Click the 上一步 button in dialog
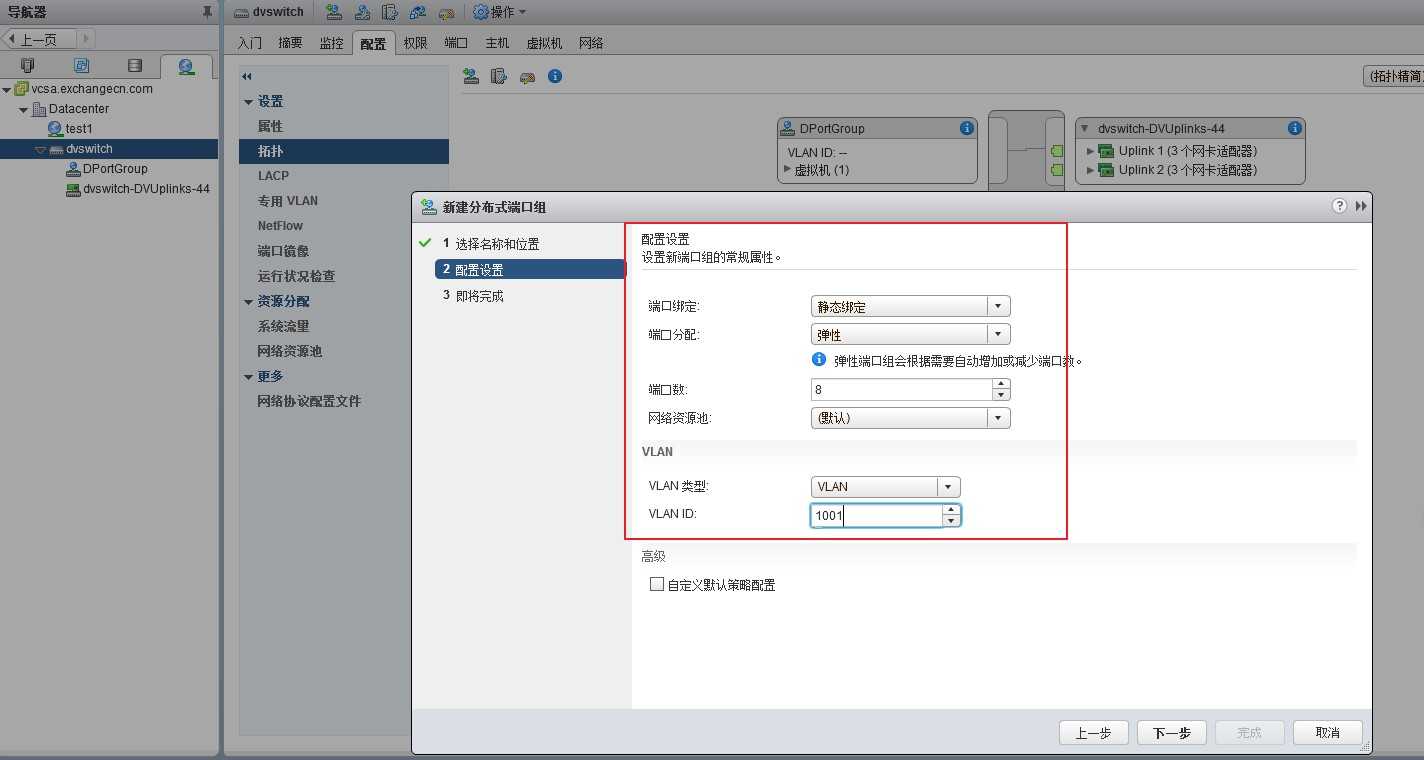Image resolution: width=1424 pixels, height=760 pixels. (x=1093, y=732)
